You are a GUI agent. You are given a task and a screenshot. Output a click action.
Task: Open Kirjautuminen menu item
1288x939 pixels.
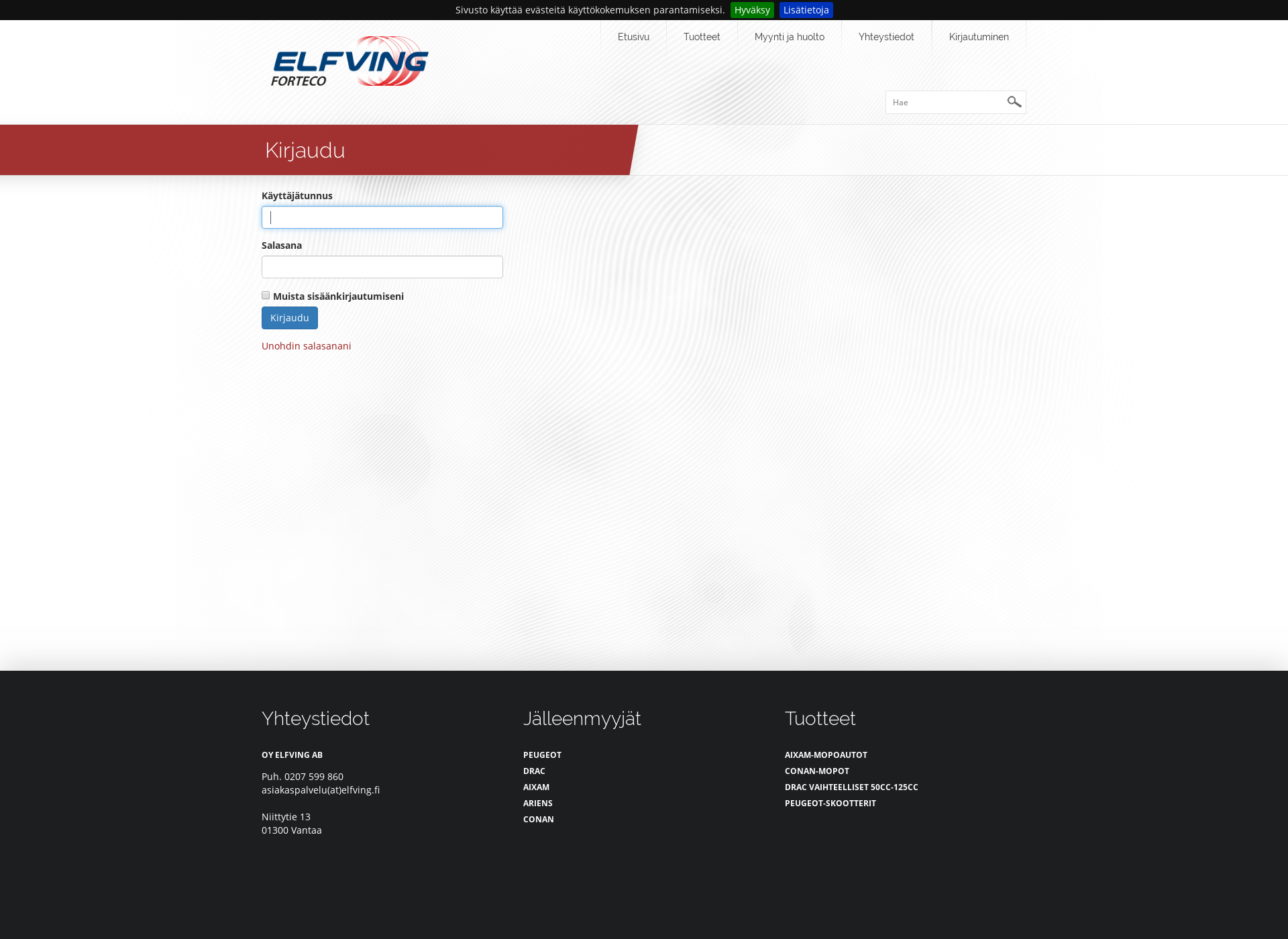pos(979,37)
